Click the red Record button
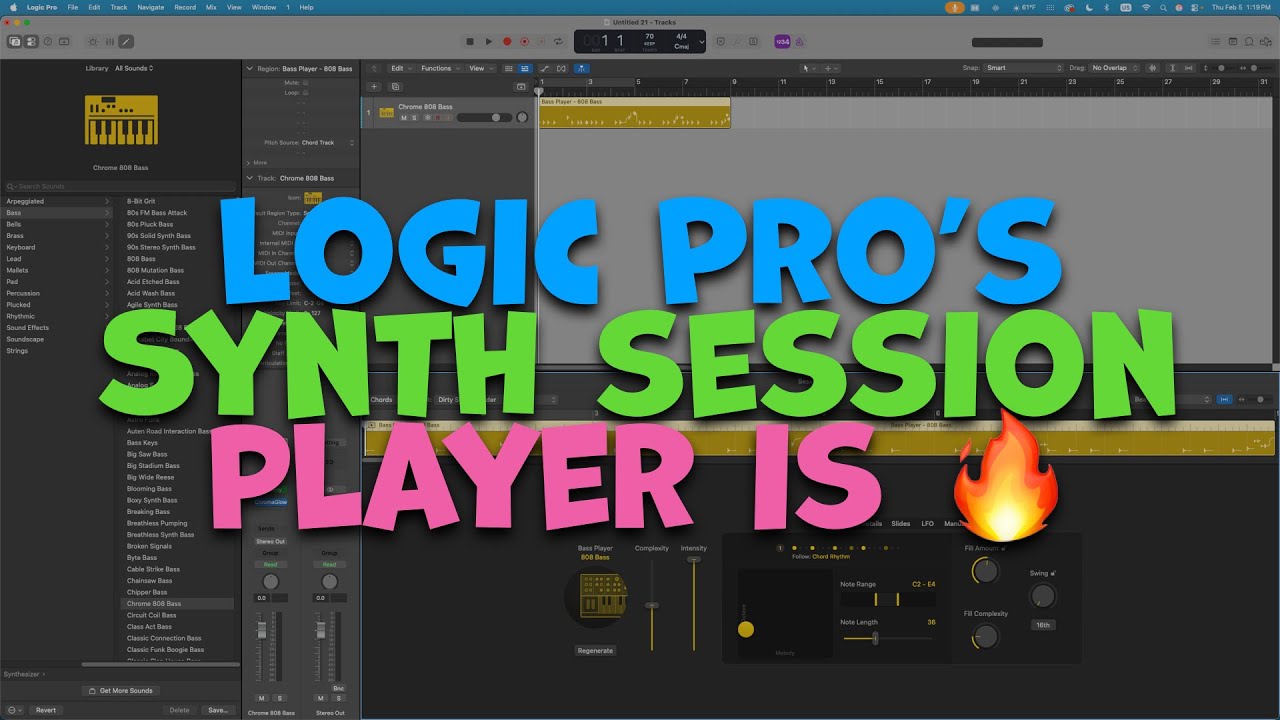Screen dimensions: 1280x720 [x=507, y=41]
